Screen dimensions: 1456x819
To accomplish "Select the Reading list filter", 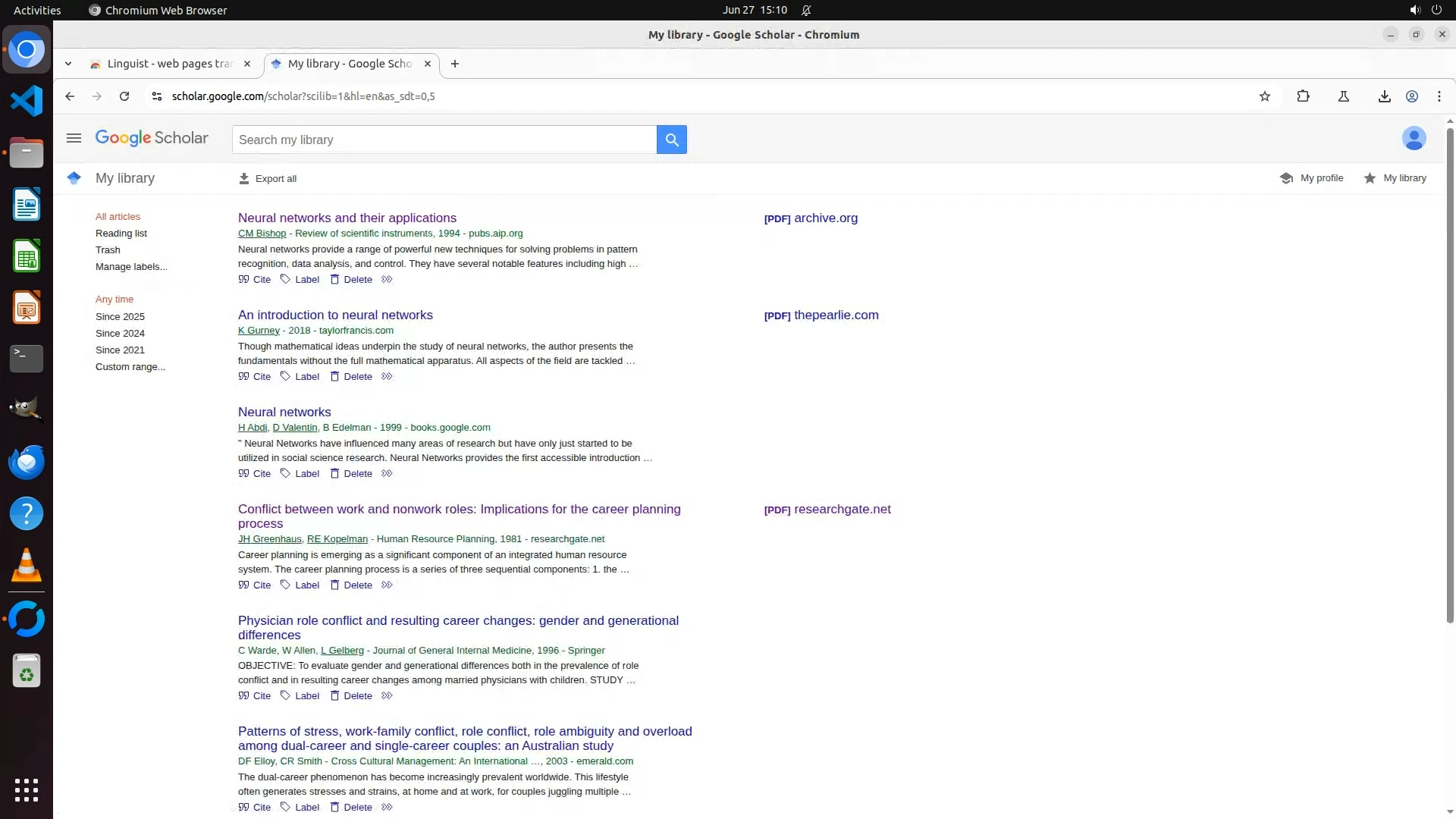I will (121, 234).
